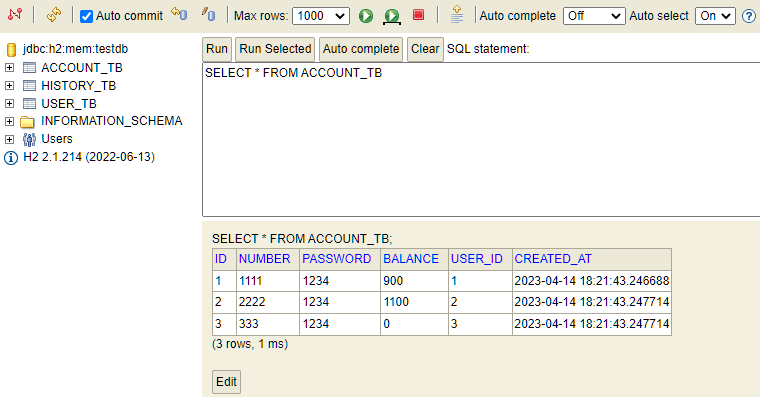Click the H2 2.1.214 (2022-06-13) version text
The image size is (760, 397).
(x=89, y=157)
